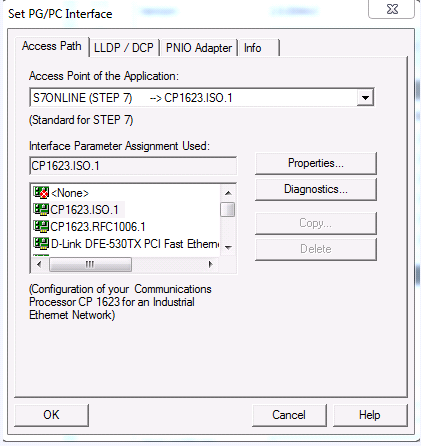Image resolution: width=421 pixels, height=446 pixels.
Task: Switch to the LLDP / DCP tab
Action: (x=124, y=48)
